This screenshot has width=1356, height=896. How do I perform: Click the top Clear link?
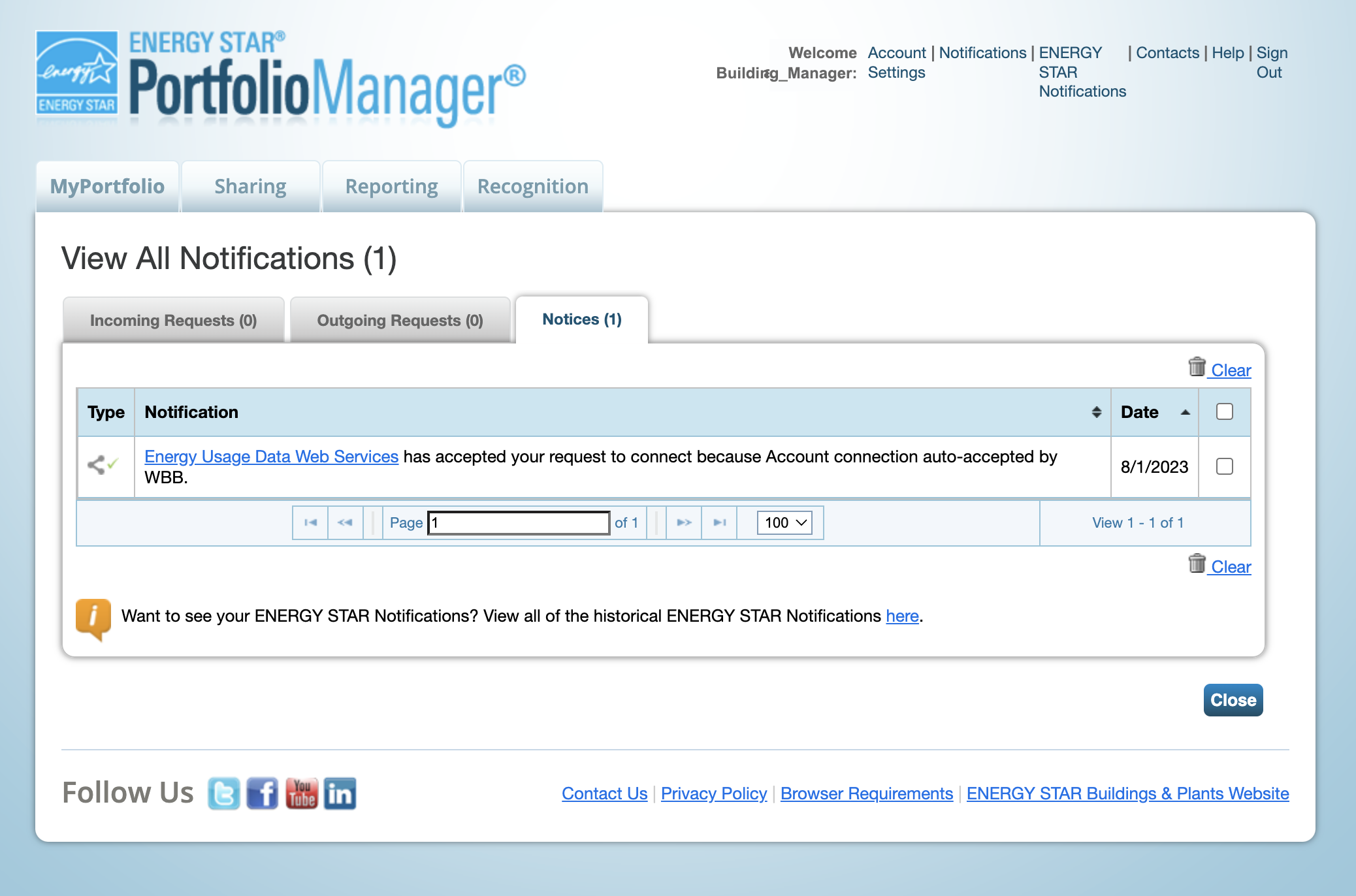coord(1231,370)
